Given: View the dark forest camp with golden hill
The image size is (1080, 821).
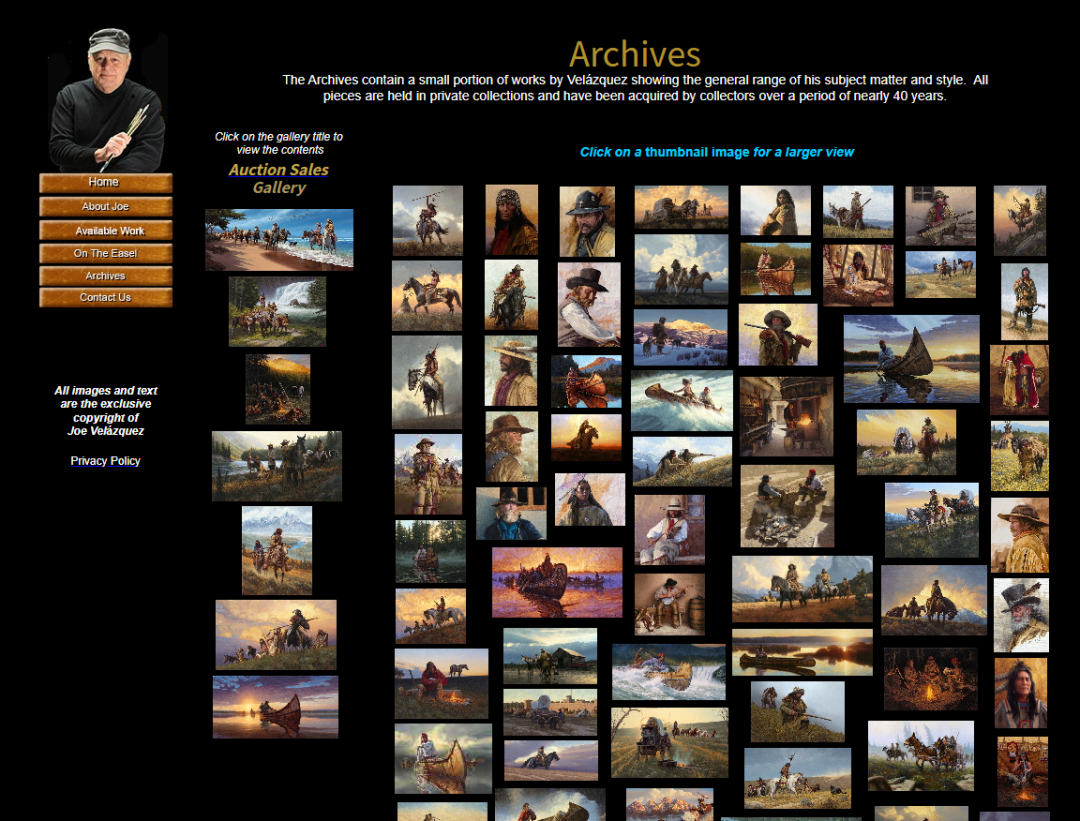Looking at the screenshot, I should click(x=278, y=389).
